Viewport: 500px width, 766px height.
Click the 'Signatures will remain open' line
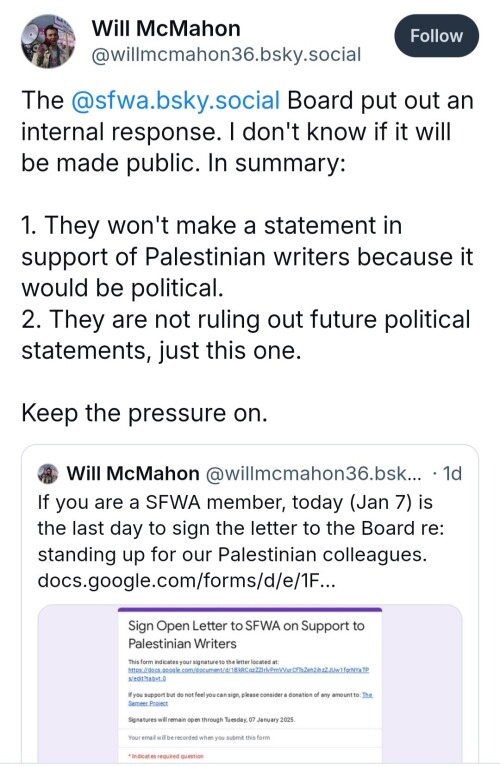[211, 720]
